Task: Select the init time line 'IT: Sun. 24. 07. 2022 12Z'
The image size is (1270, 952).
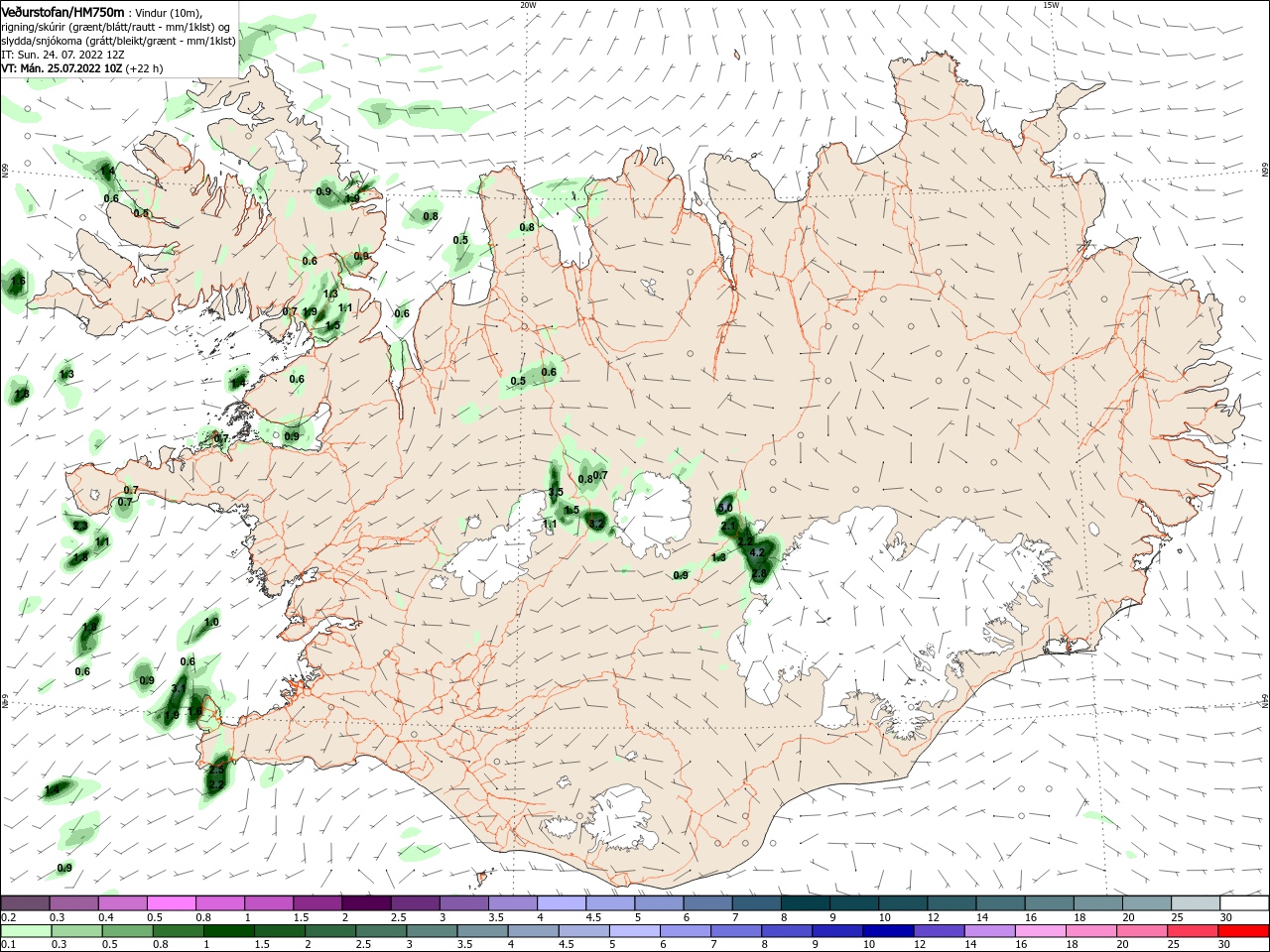Action: tap(63, 55)
